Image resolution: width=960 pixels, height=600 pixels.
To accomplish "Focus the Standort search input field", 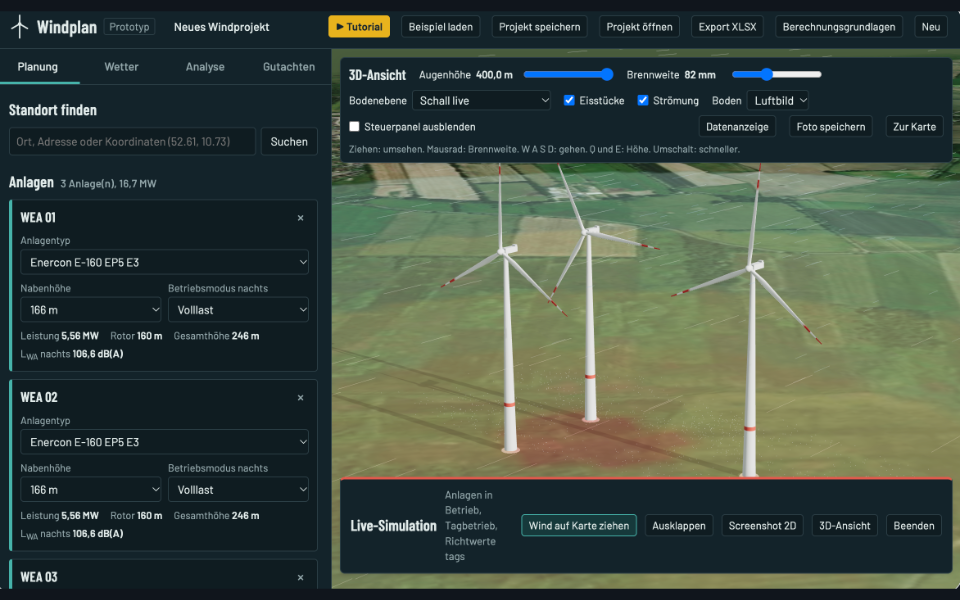I will pyautogui.click(x=132, y=141).
